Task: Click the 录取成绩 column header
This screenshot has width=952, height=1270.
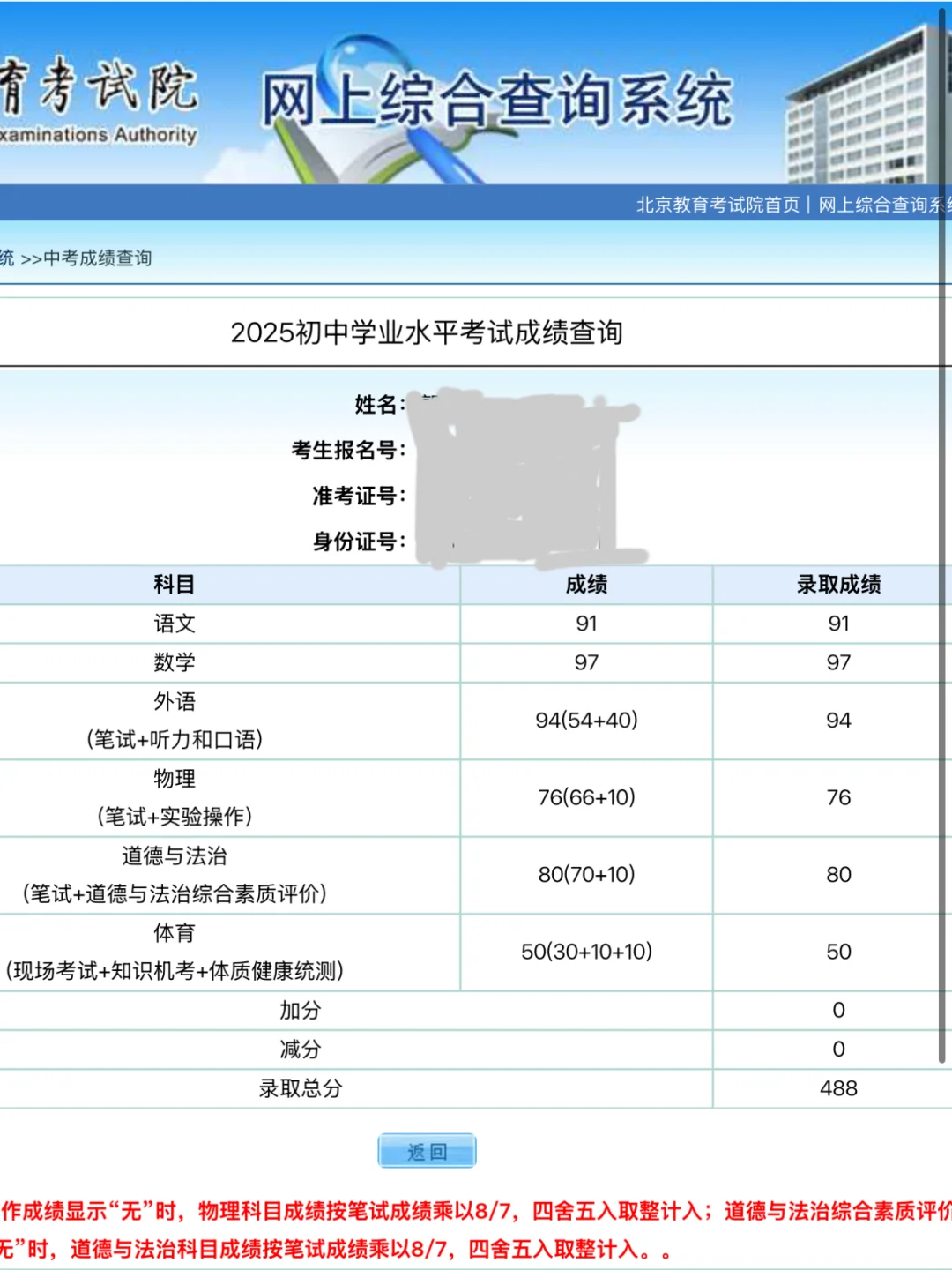Action: 839,585
